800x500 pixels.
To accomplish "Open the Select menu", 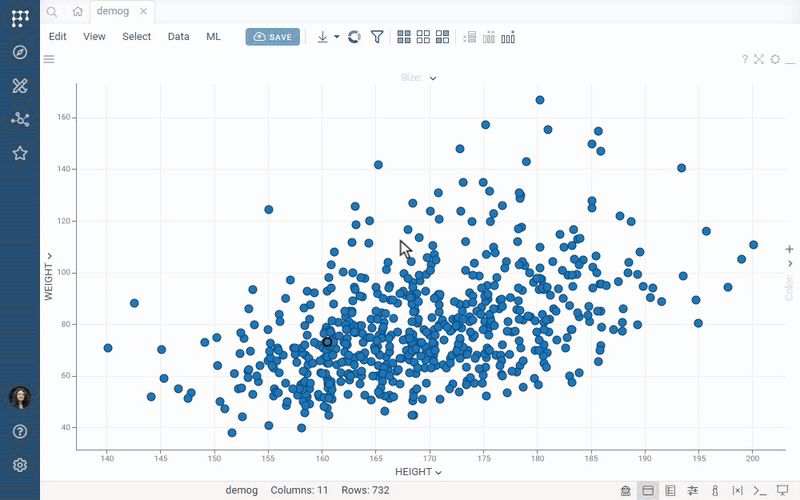I will 136,37.
